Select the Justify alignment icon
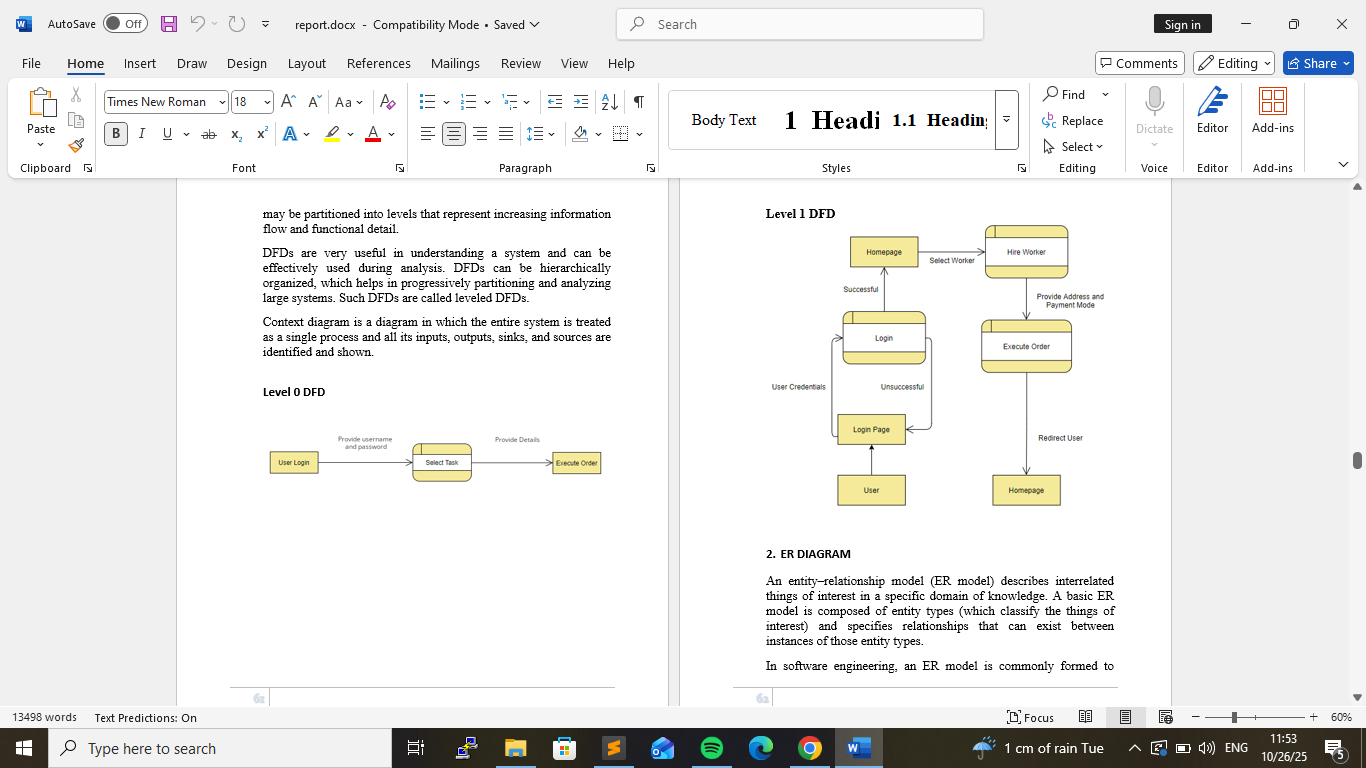 (x=506, y=134)
